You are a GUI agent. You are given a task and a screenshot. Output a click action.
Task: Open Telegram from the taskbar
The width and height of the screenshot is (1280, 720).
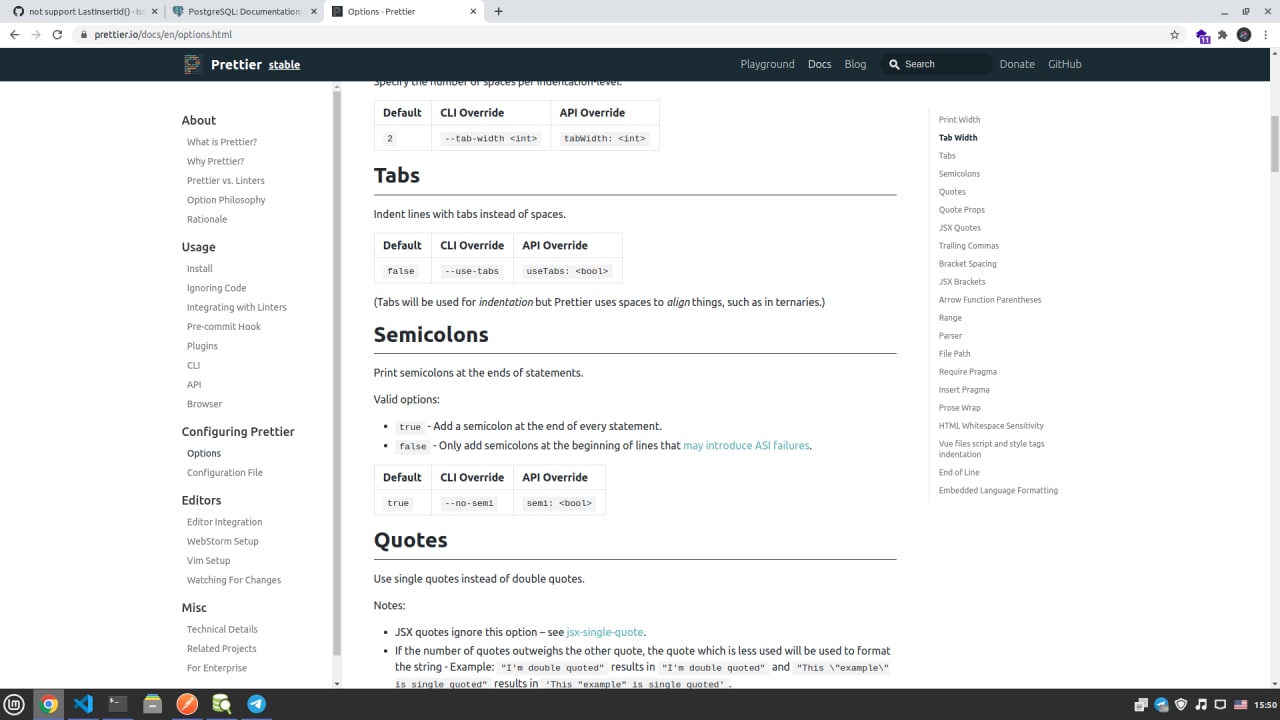click(256, 704)
